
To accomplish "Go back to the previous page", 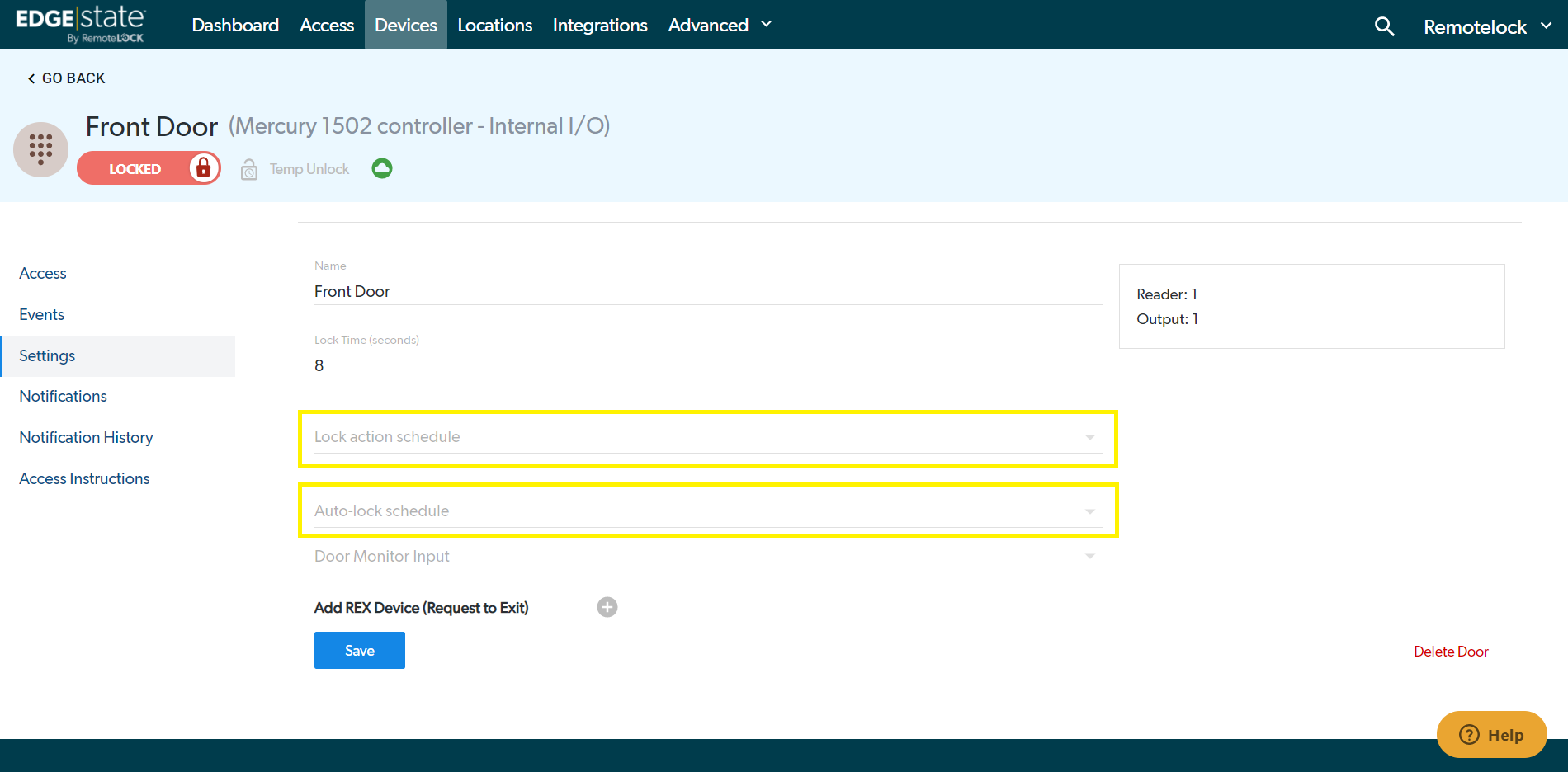I will click(x=66, y=78).
